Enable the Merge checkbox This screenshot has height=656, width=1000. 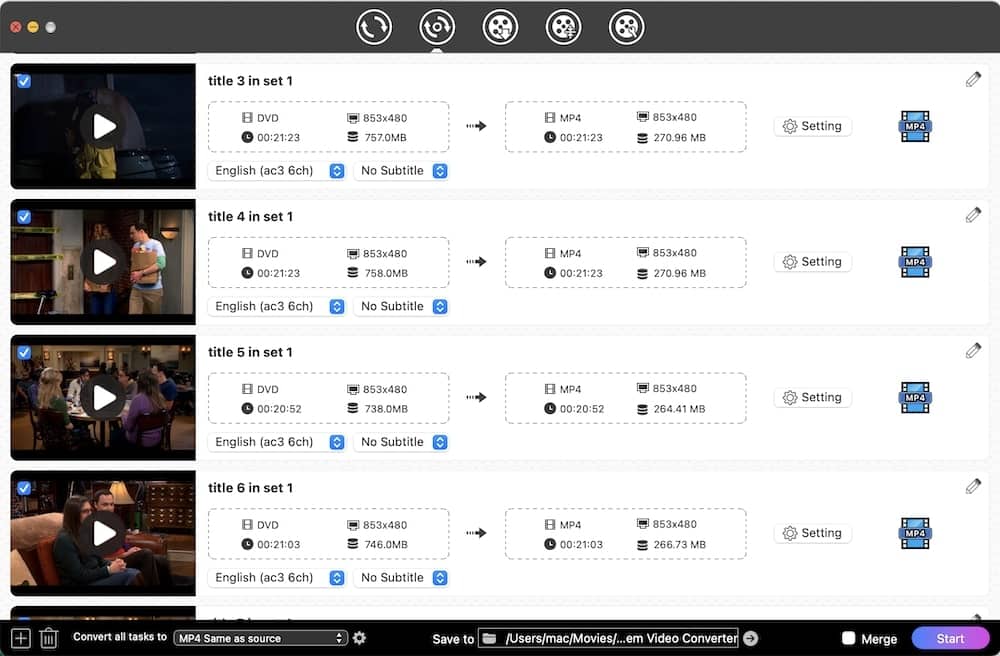click(848, 638)
